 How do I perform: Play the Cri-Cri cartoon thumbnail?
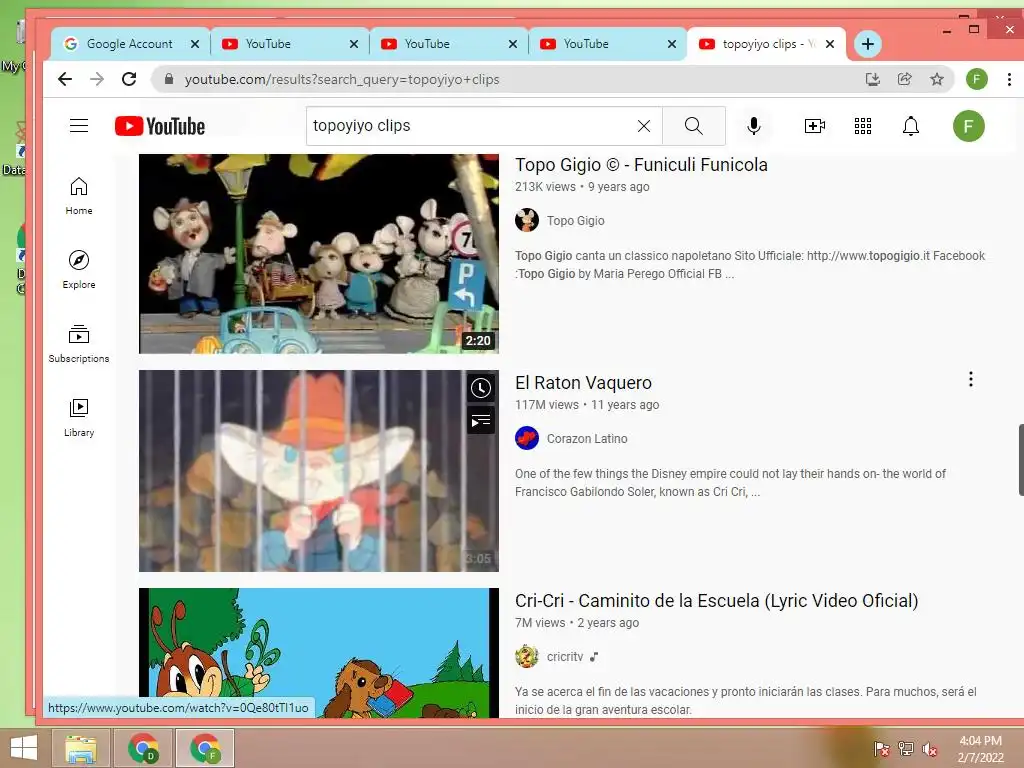pos(319,652)
